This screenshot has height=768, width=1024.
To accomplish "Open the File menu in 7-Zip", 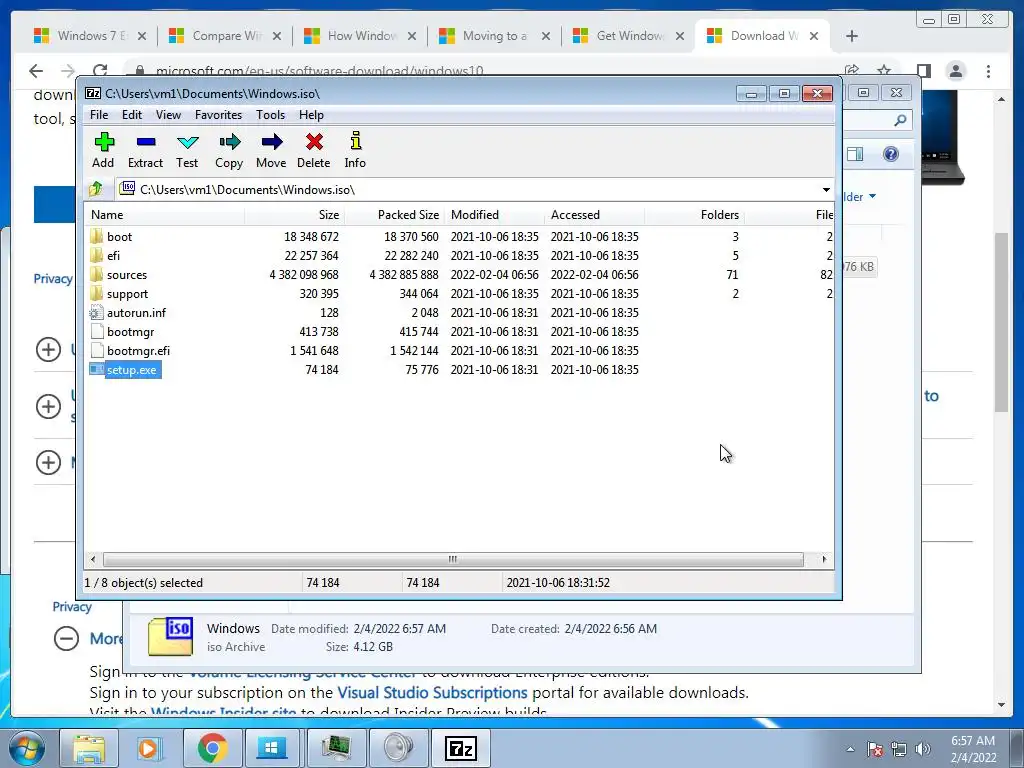I will click(99, 115).
